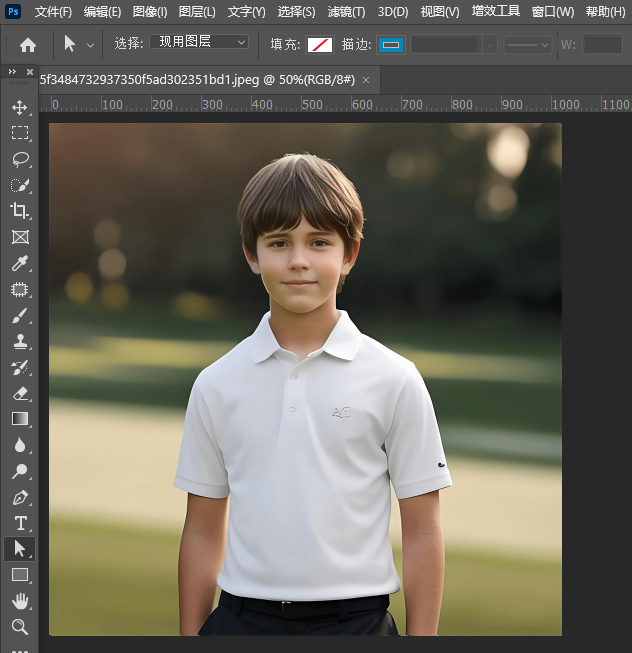Select the Clone Stamp tool
Viewport: 632px width, 653px height.
[x=20, y=341]
